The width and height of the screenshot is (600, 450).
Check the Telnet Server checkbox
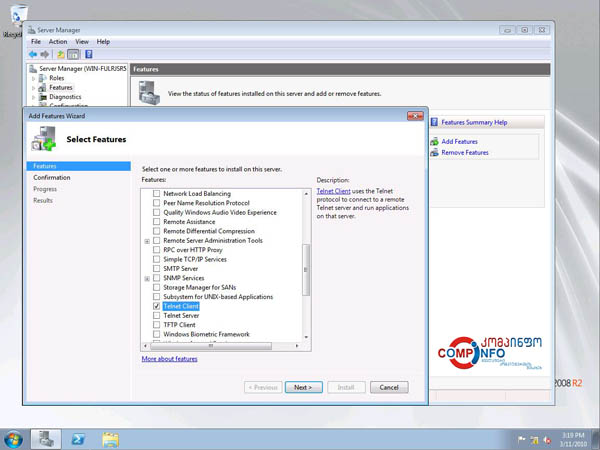(x=157, y=316)
